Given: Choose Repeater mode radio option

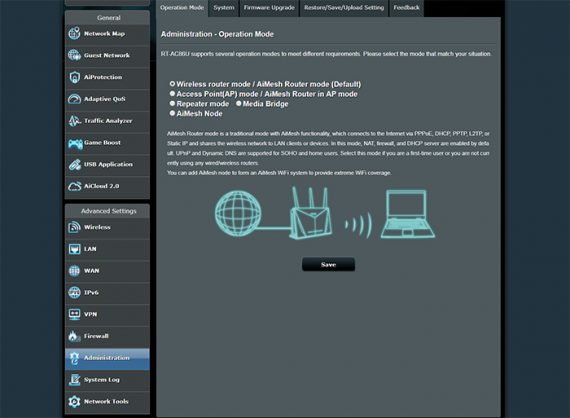Looking at the screenshot, I should 172,104.
